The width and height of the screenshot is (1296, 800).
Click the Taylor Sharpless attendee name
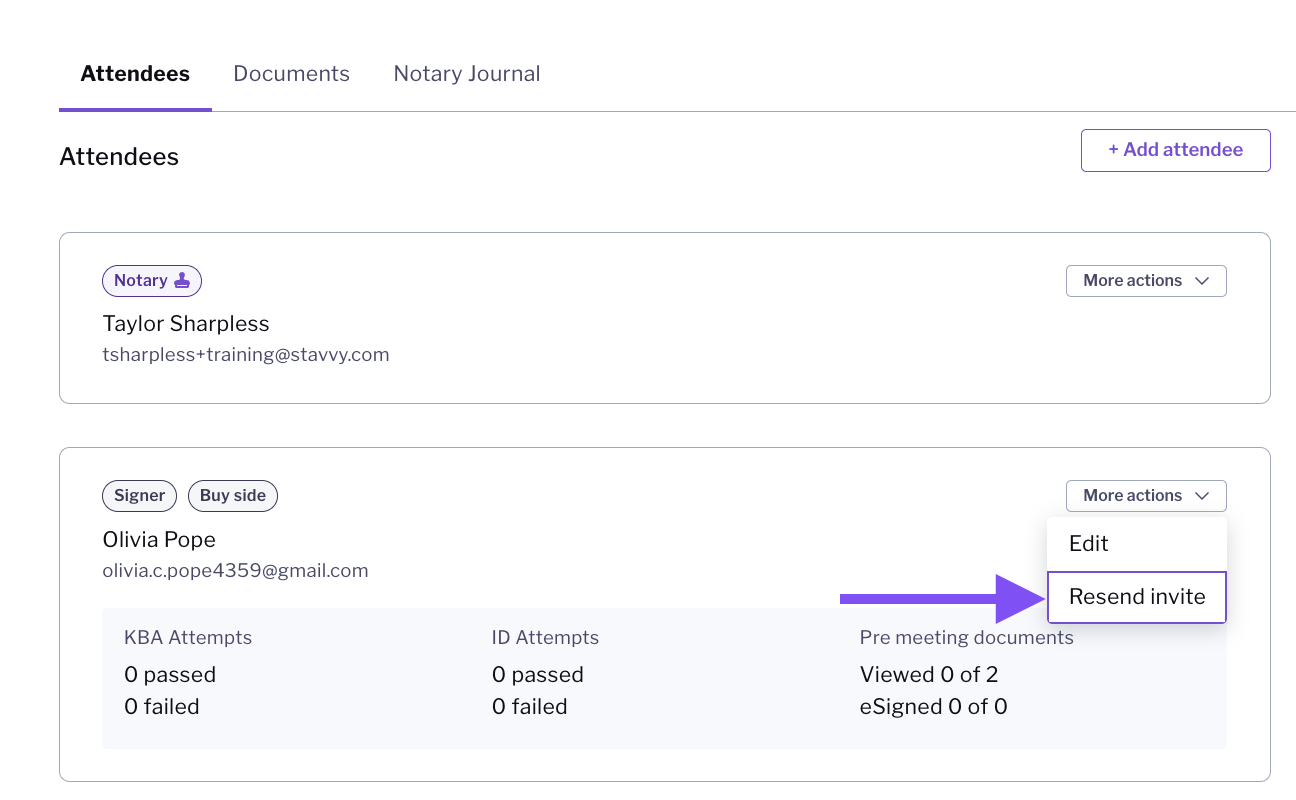(186, 324)
